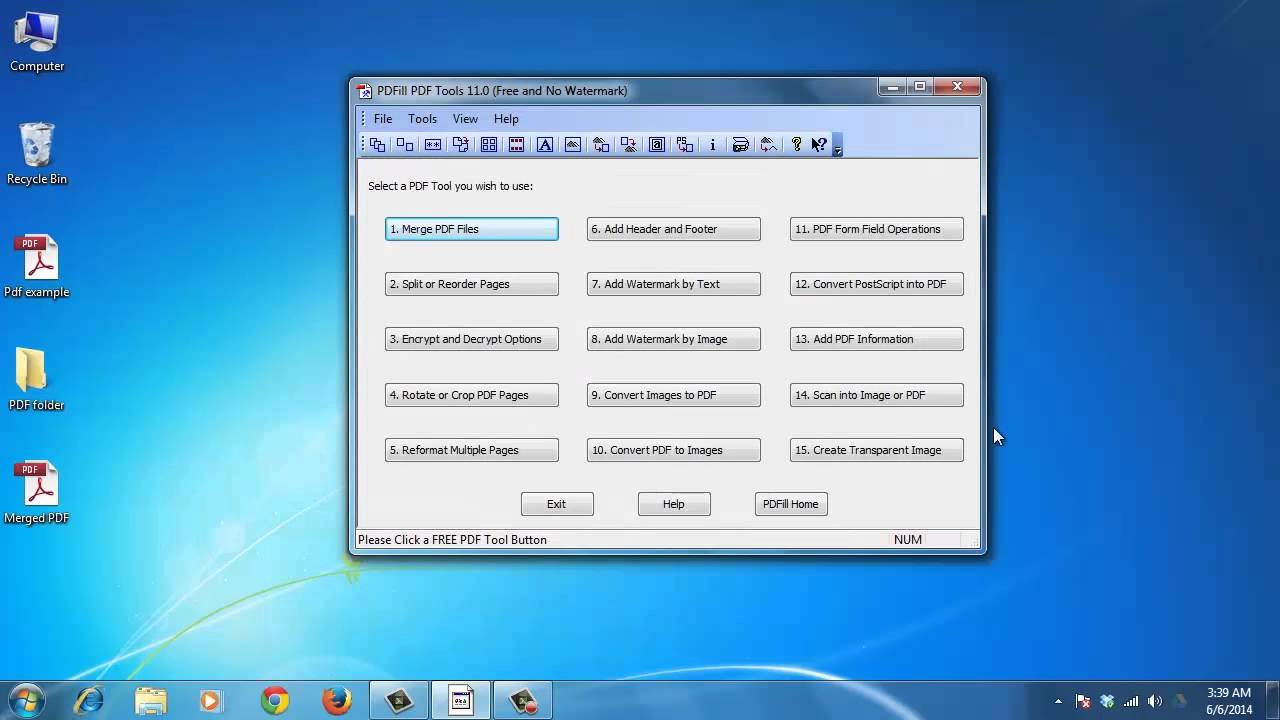The width and height of the screenshot is (1280, 720).
Task: Click 8. Add Watermark by Image button
Action: pos(674,339)
